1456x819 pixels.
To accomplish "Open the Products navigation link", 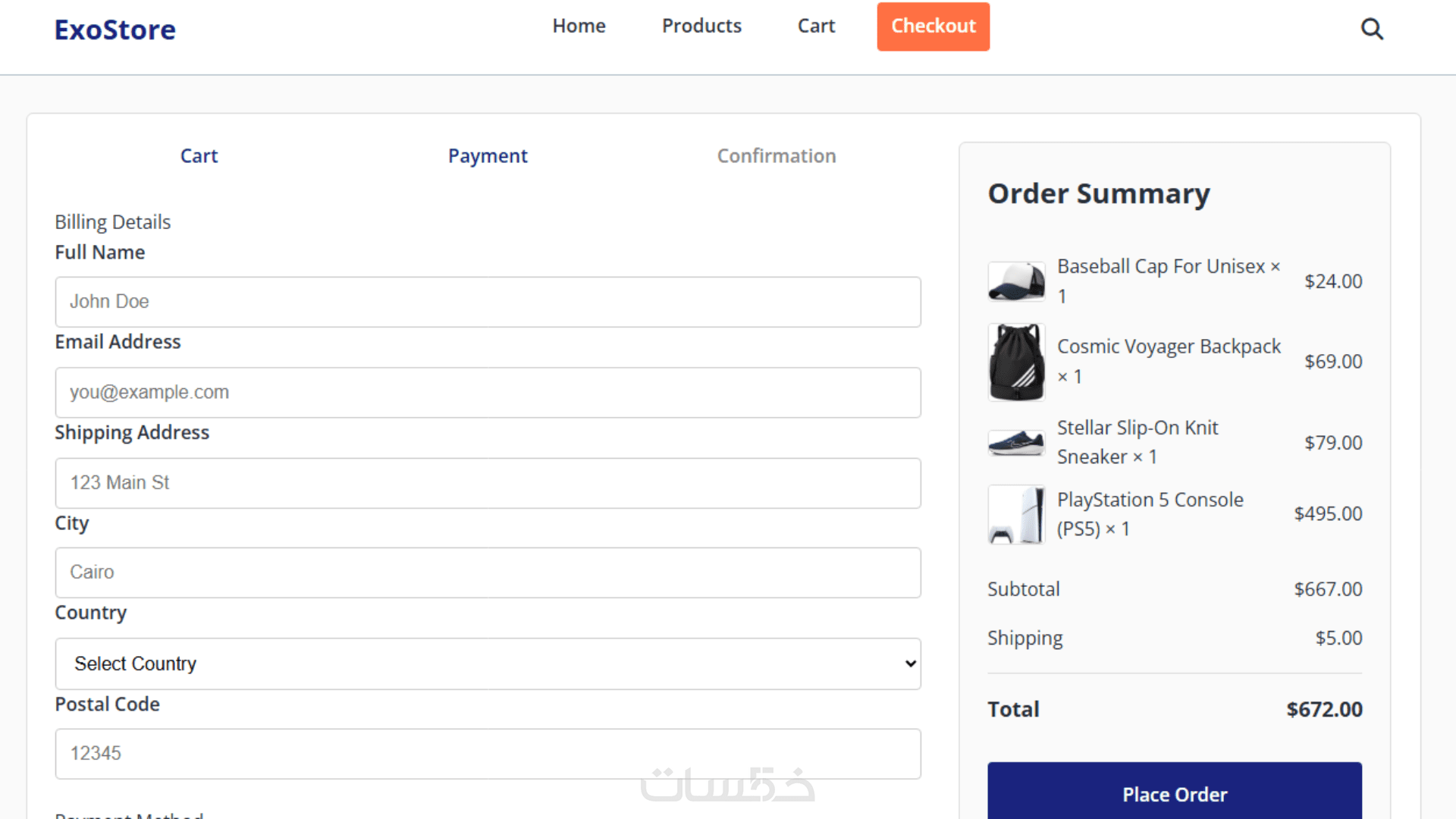I will tap(701, 26).
